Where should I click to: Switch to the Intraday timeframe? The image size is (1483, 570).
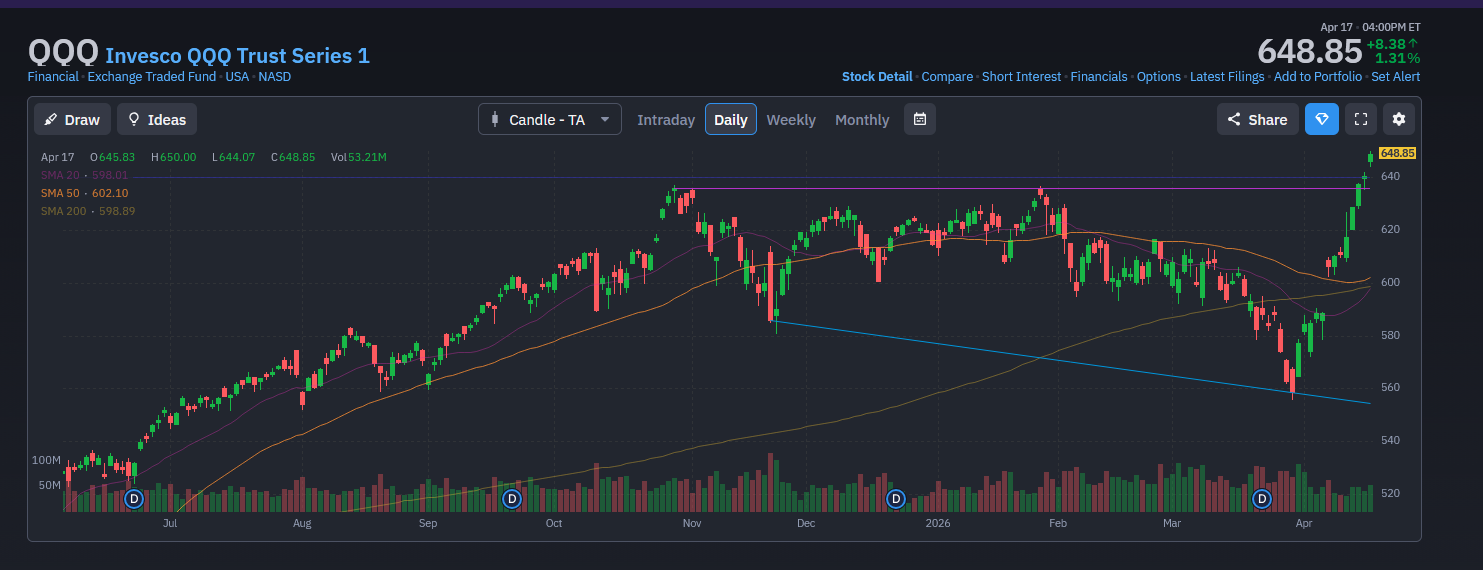click(x=666, y=119)
